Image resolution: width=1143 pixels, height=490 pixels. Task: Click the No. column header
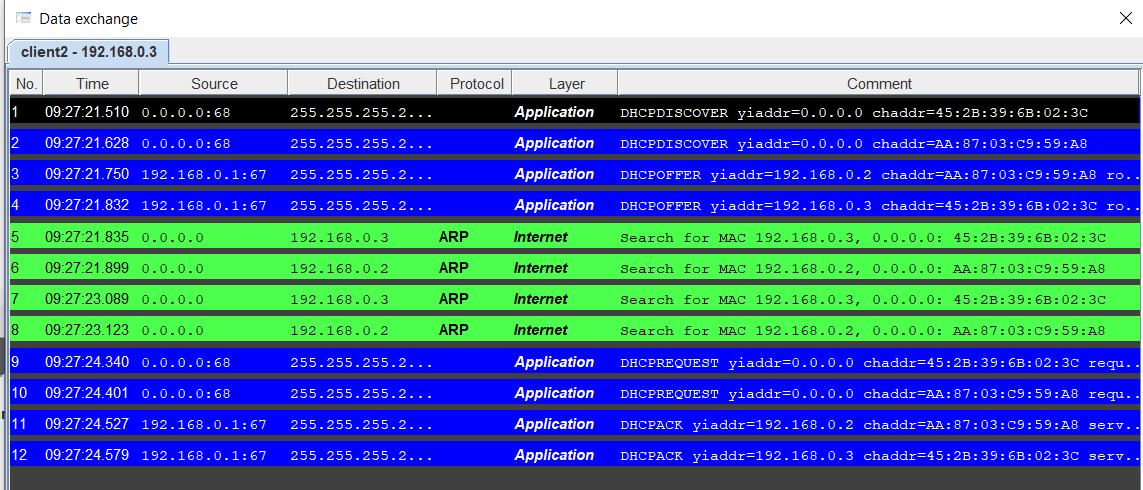[26, 84]
